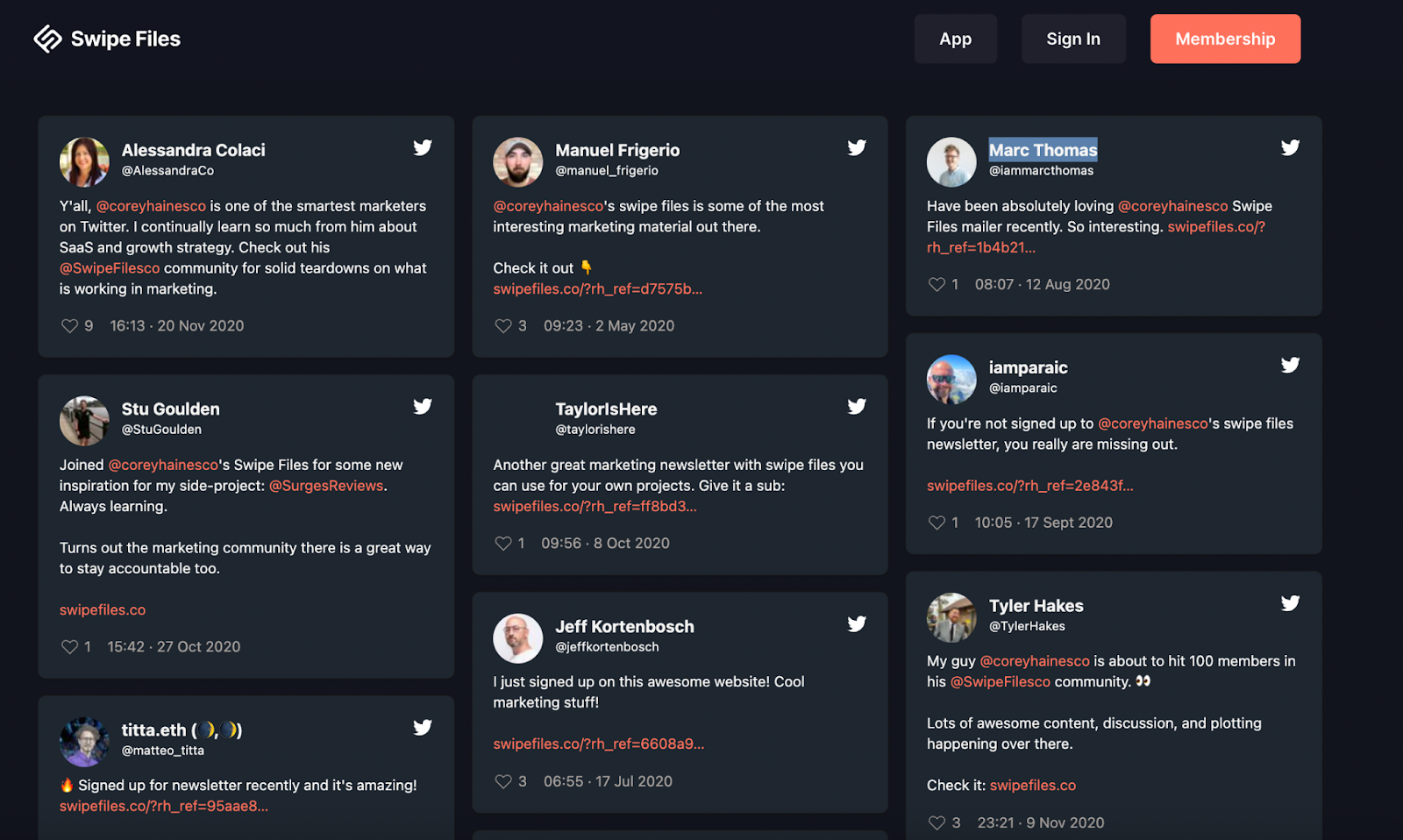Screen dimensions: 1403x840
Task: Click the @manuel_frigerio handle
Action: [607, 171]
